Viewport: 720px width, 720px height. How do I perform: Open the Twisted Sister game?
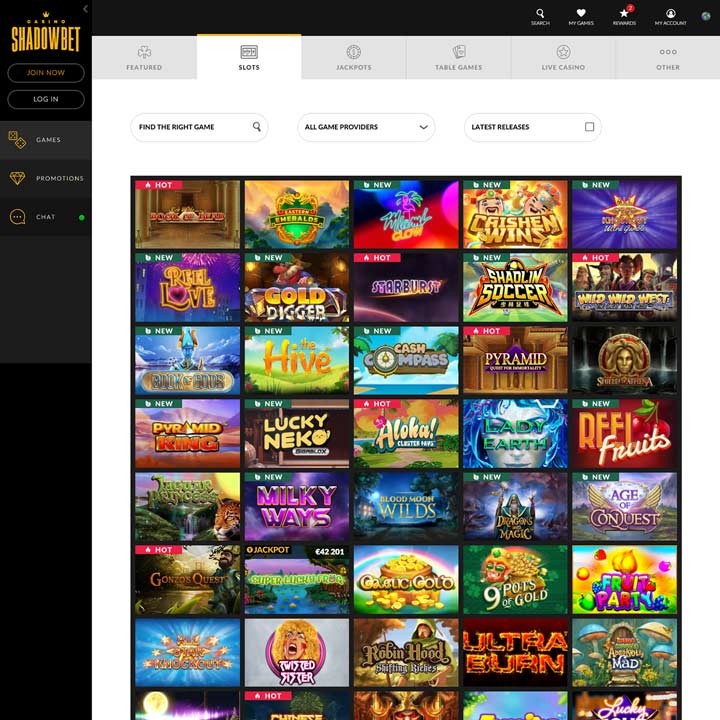point(297,652)
